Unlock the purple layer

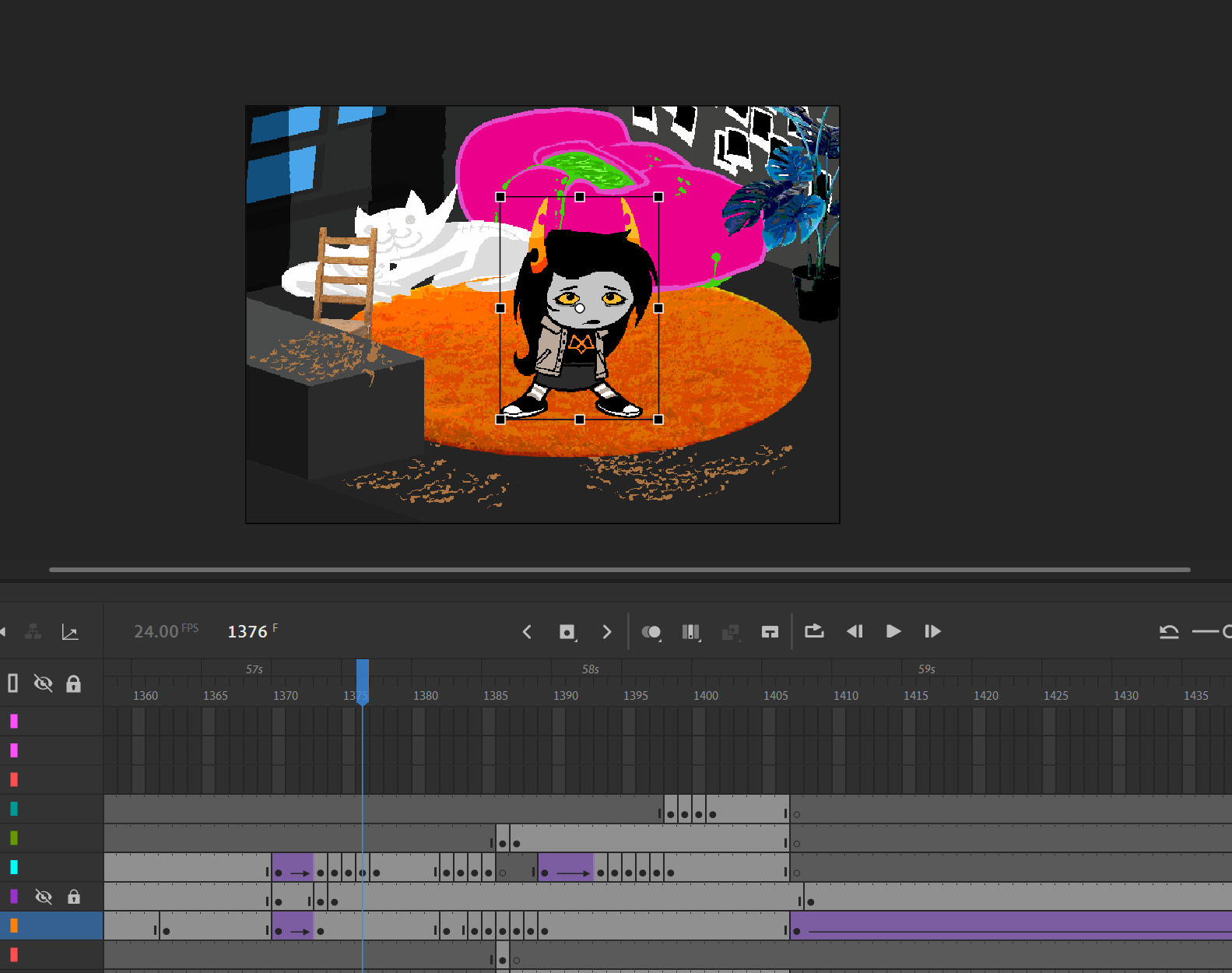click(74, 897)
